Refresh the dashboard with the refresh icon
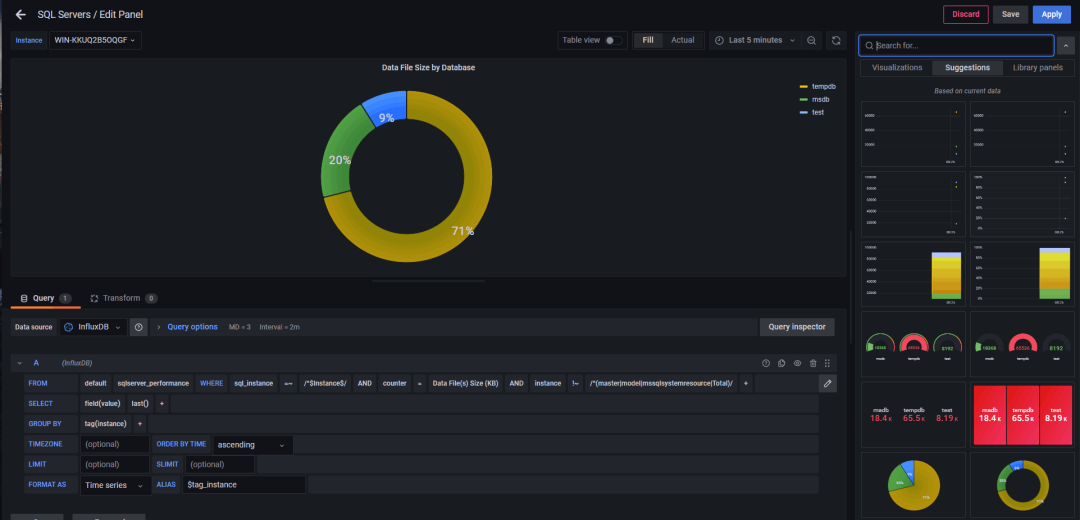Image resolution: width=1080 pixels, height=520 pixels. point(836,41)
